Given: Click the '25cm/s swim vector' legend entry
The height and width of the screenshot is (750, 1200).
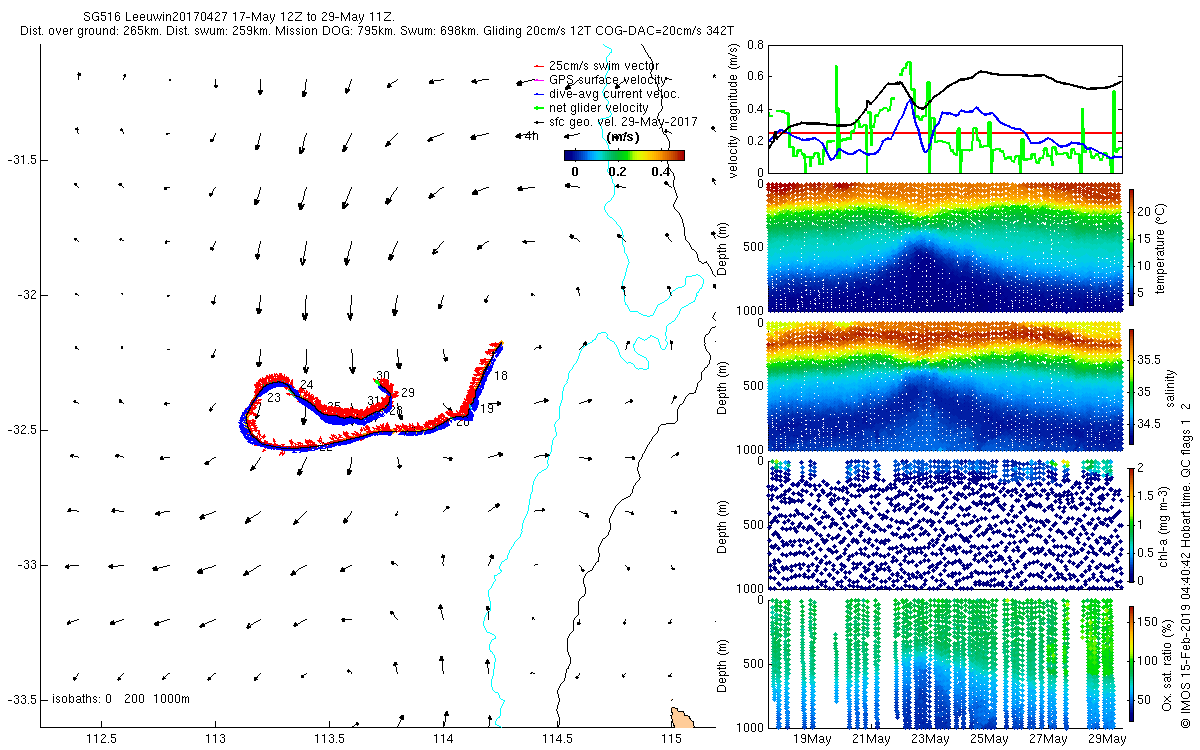Looking at the screenshot, I should 602,65.
